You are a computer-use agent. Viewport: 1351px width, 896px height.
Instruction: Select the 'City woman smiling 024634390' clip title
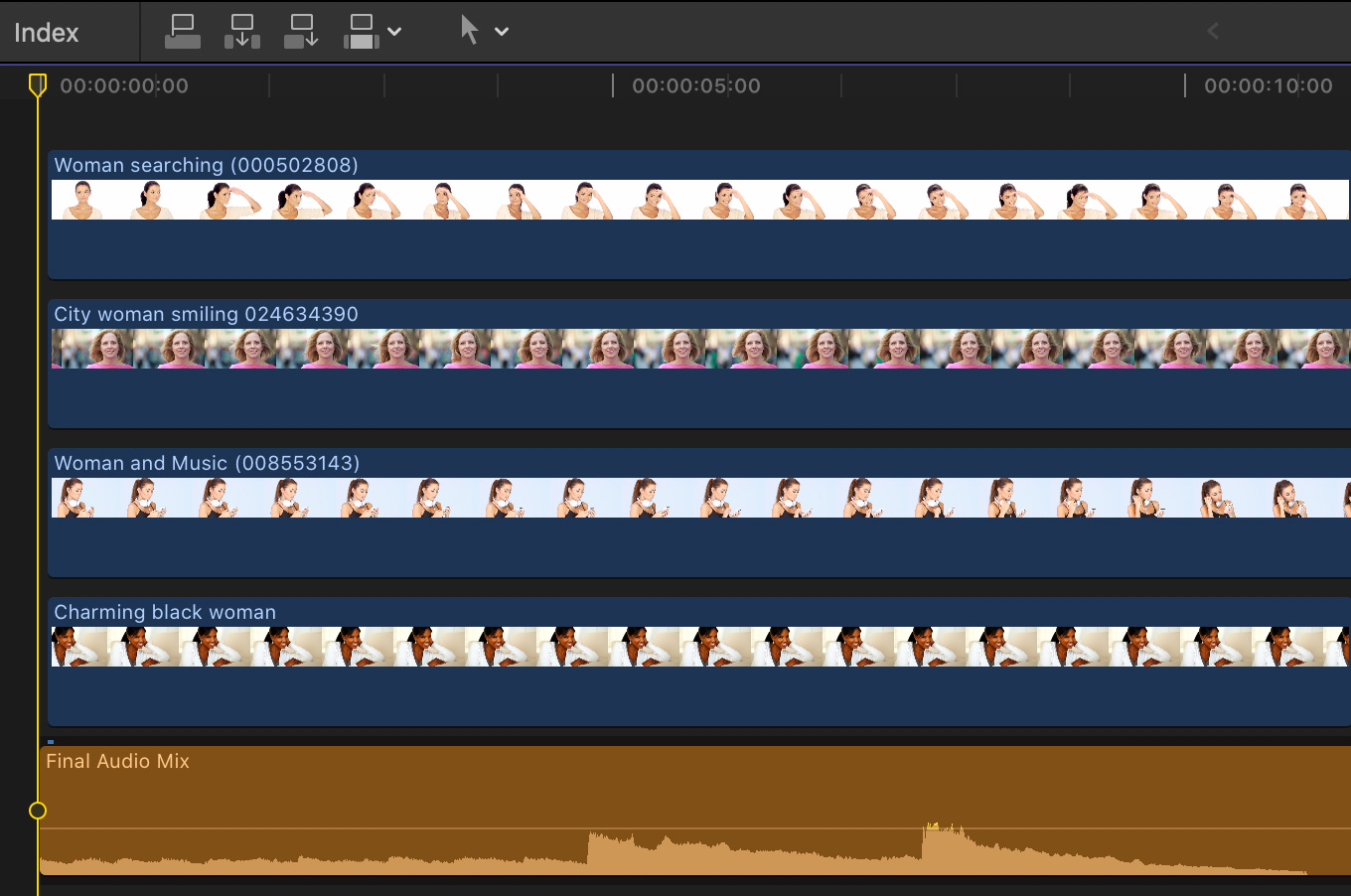pyautogui.click(x=206, y=314)
